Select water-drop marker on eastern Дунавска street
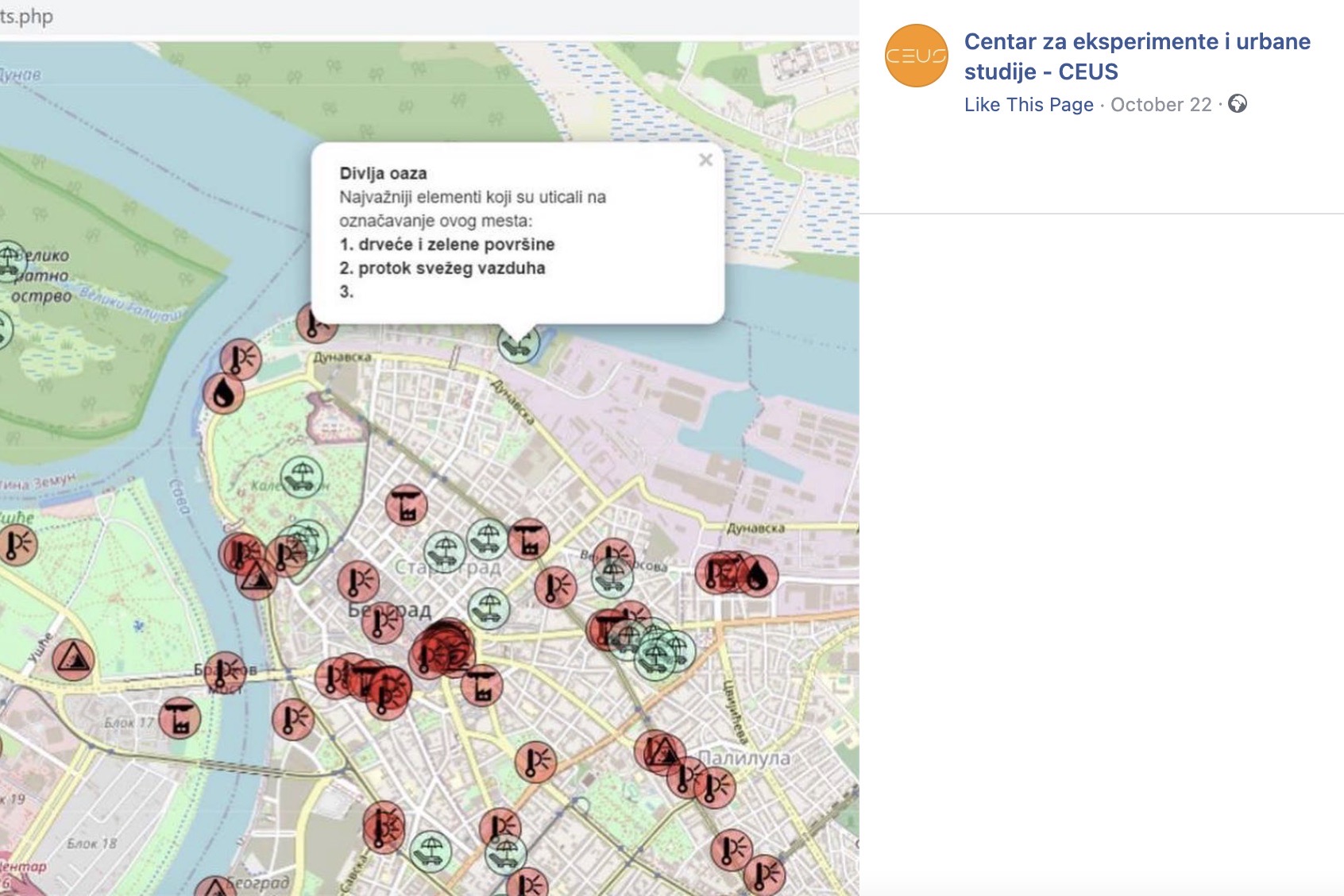The width and height of the screenshot is (1344, 896). pos(758,575)
